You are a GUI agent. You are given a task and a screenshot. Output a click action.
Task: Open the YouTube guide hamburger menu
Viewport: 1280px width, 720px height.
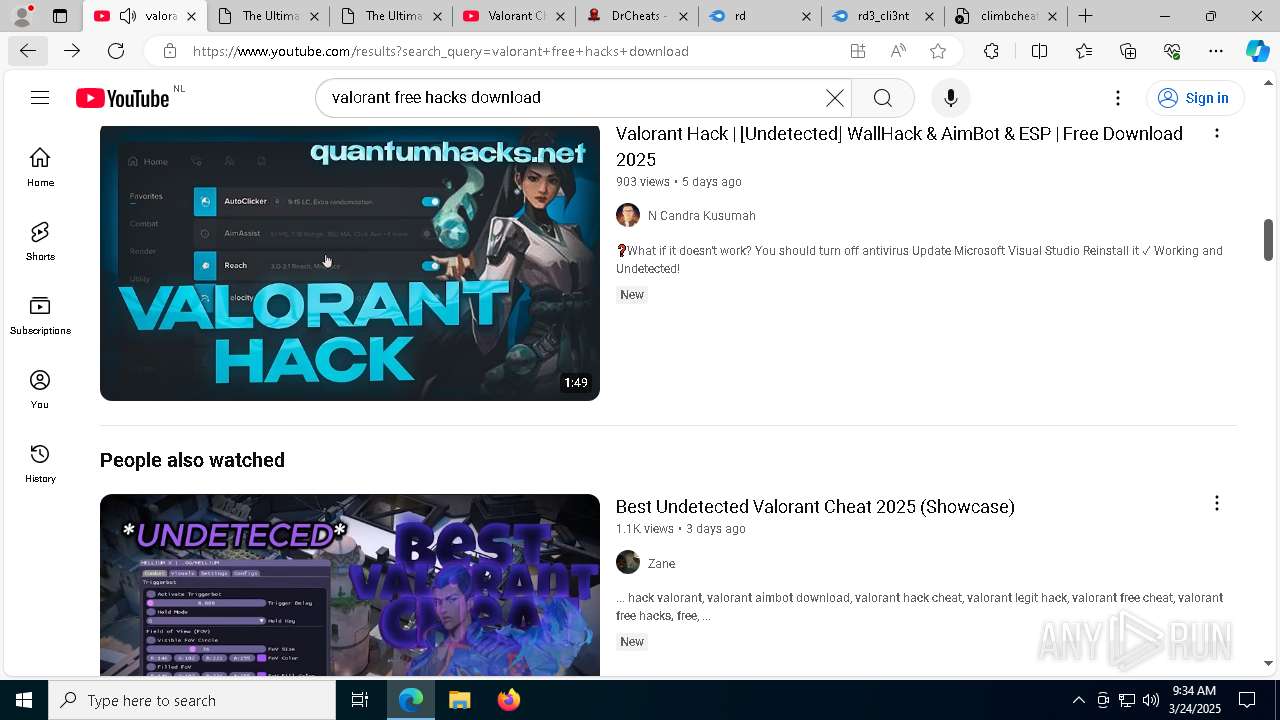click(40, 97)
